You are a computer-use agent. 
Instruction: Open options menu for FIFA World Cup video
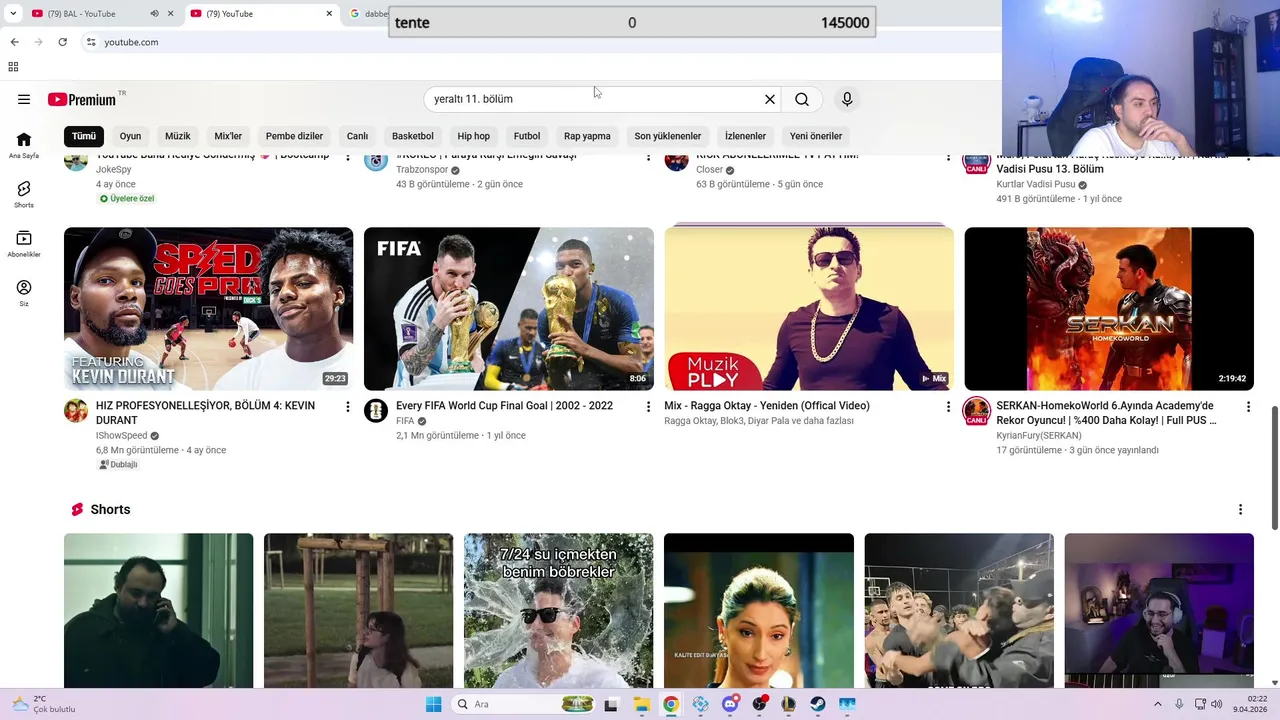click(x=648, y=407)
